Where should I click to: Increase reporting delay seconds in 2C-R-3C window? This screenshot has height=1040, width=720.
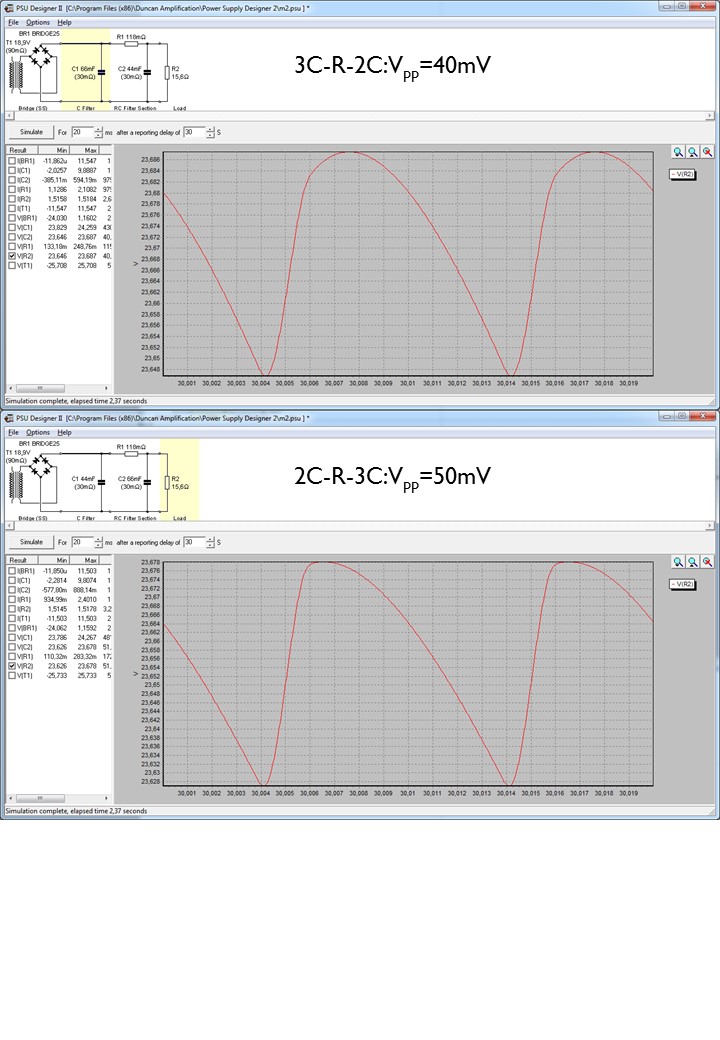(x=210, y=539)
